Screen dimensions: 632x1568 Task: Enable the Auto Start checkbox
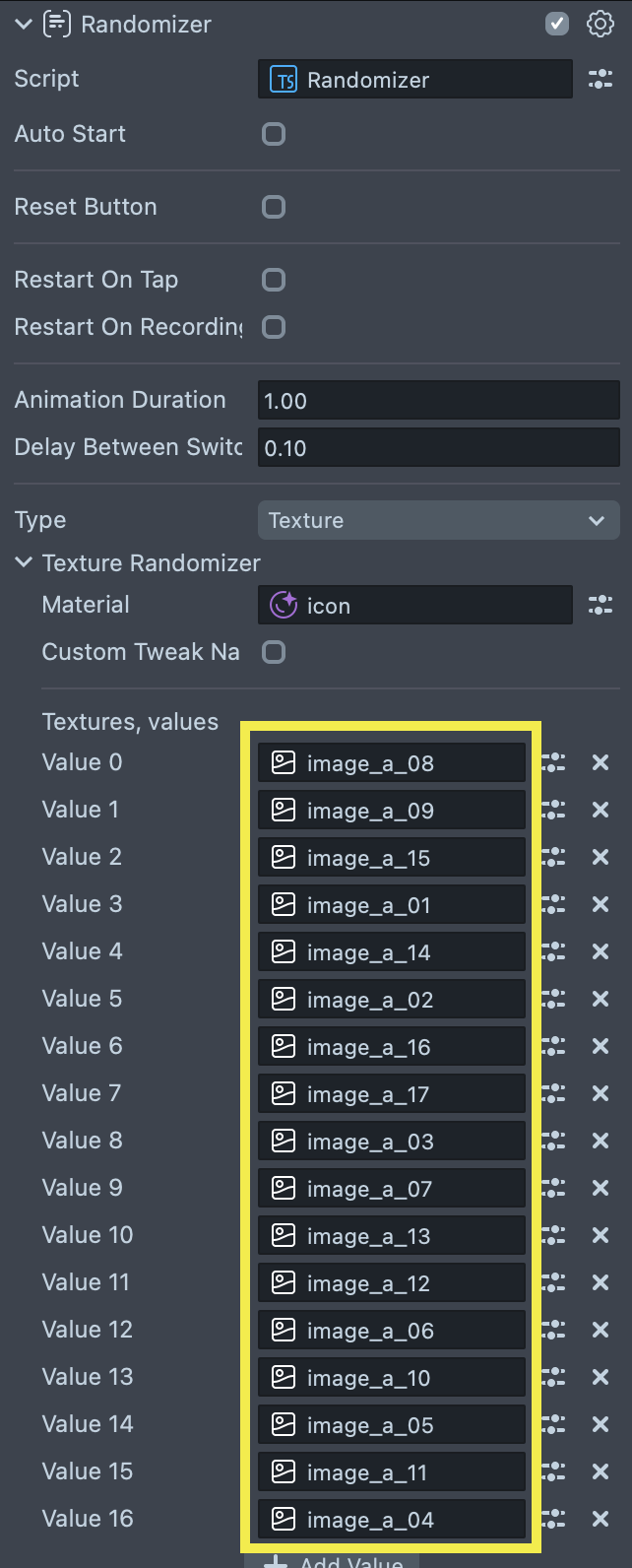pyautogui.click(x=274, y=134)
